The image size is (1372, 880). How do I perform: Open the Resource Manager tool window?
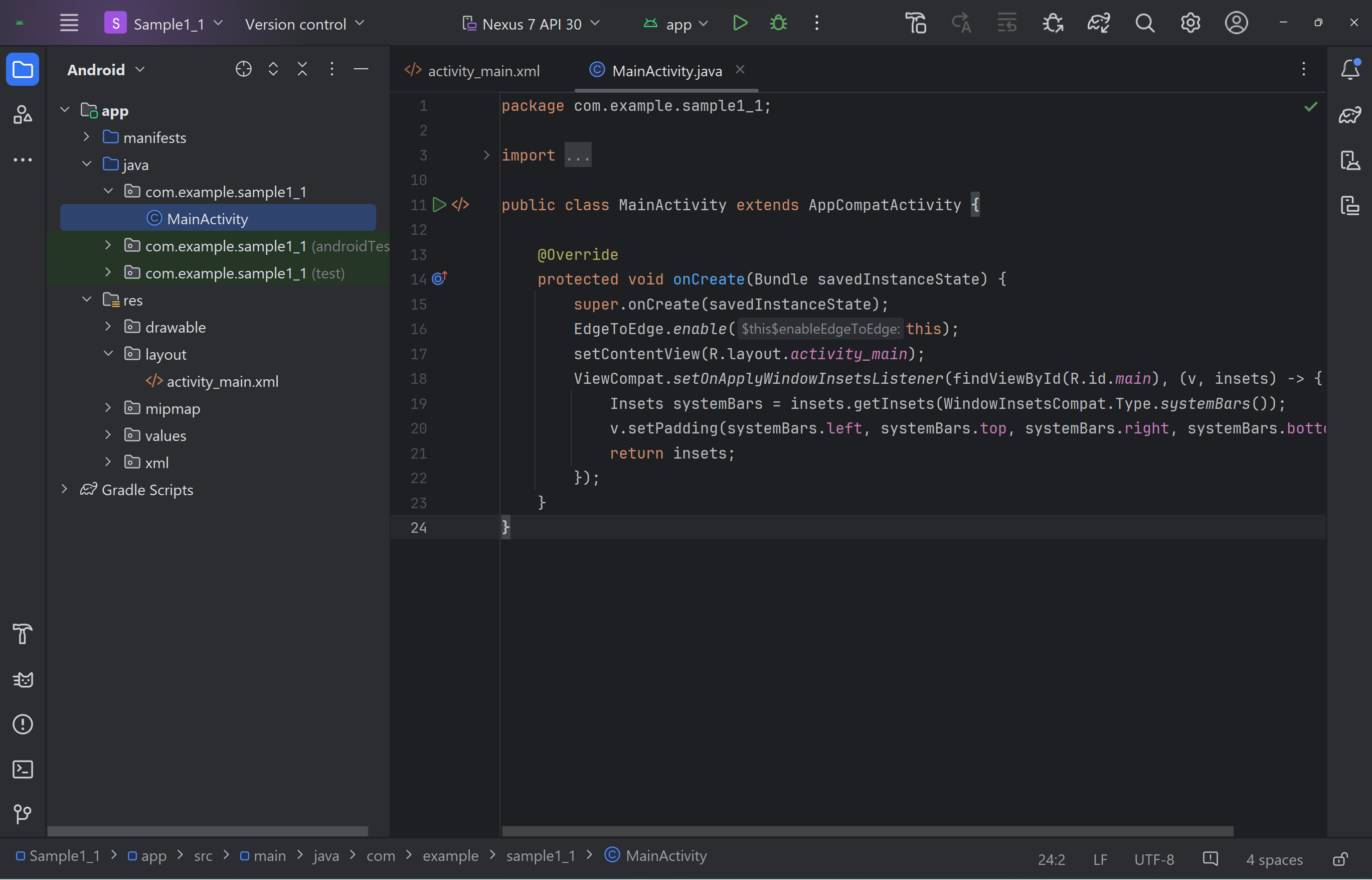pos(23,115)
